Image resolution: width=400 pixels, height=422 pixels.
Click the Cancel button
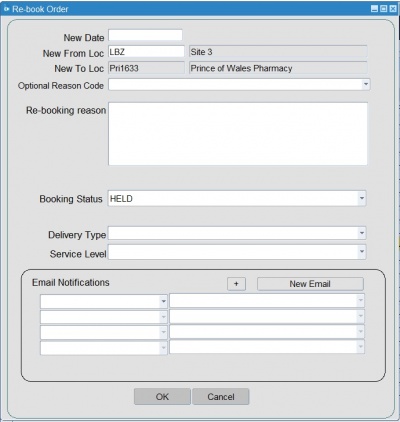click(221, 397)
